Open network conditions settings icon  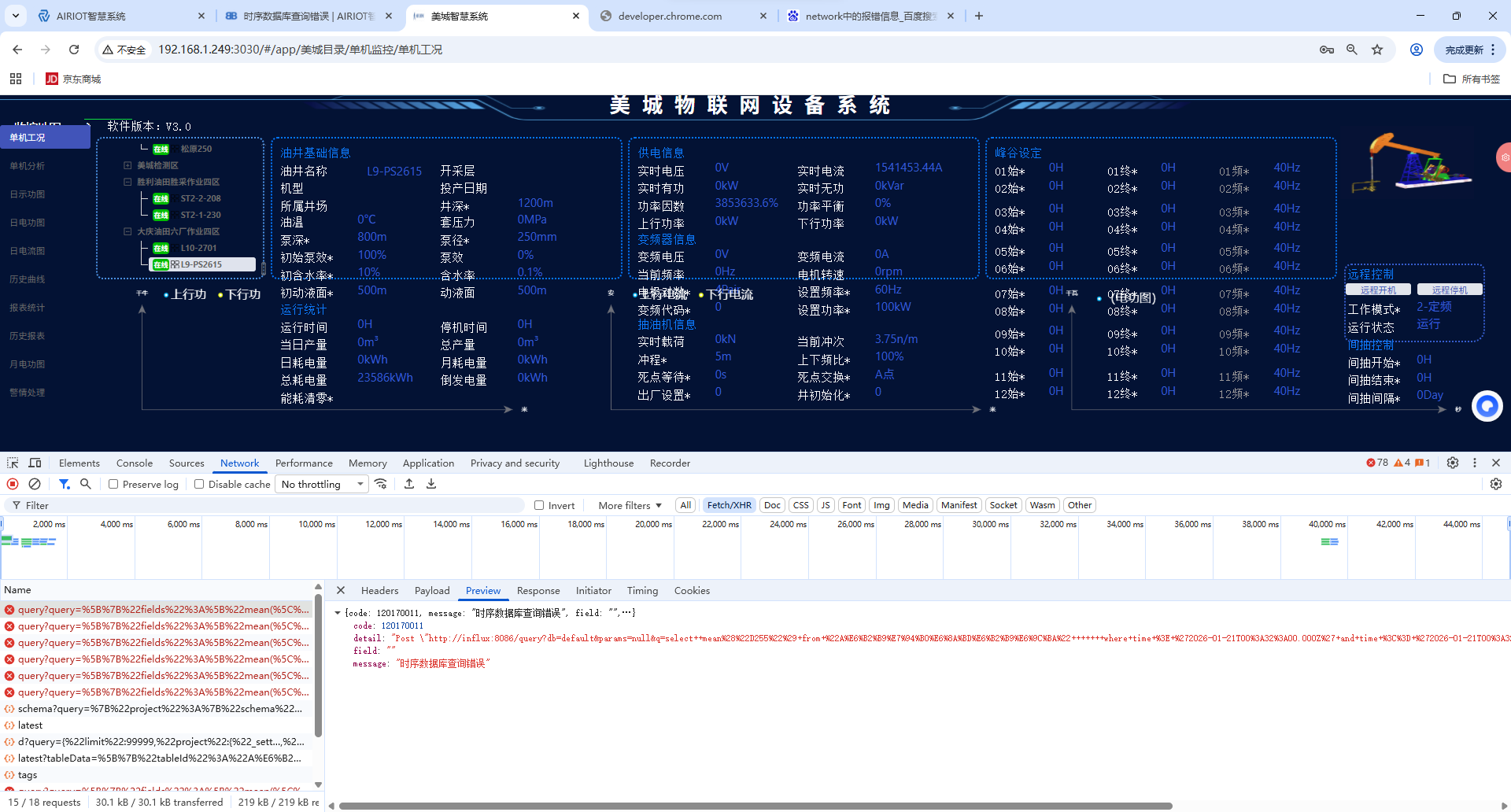(382, 484)
